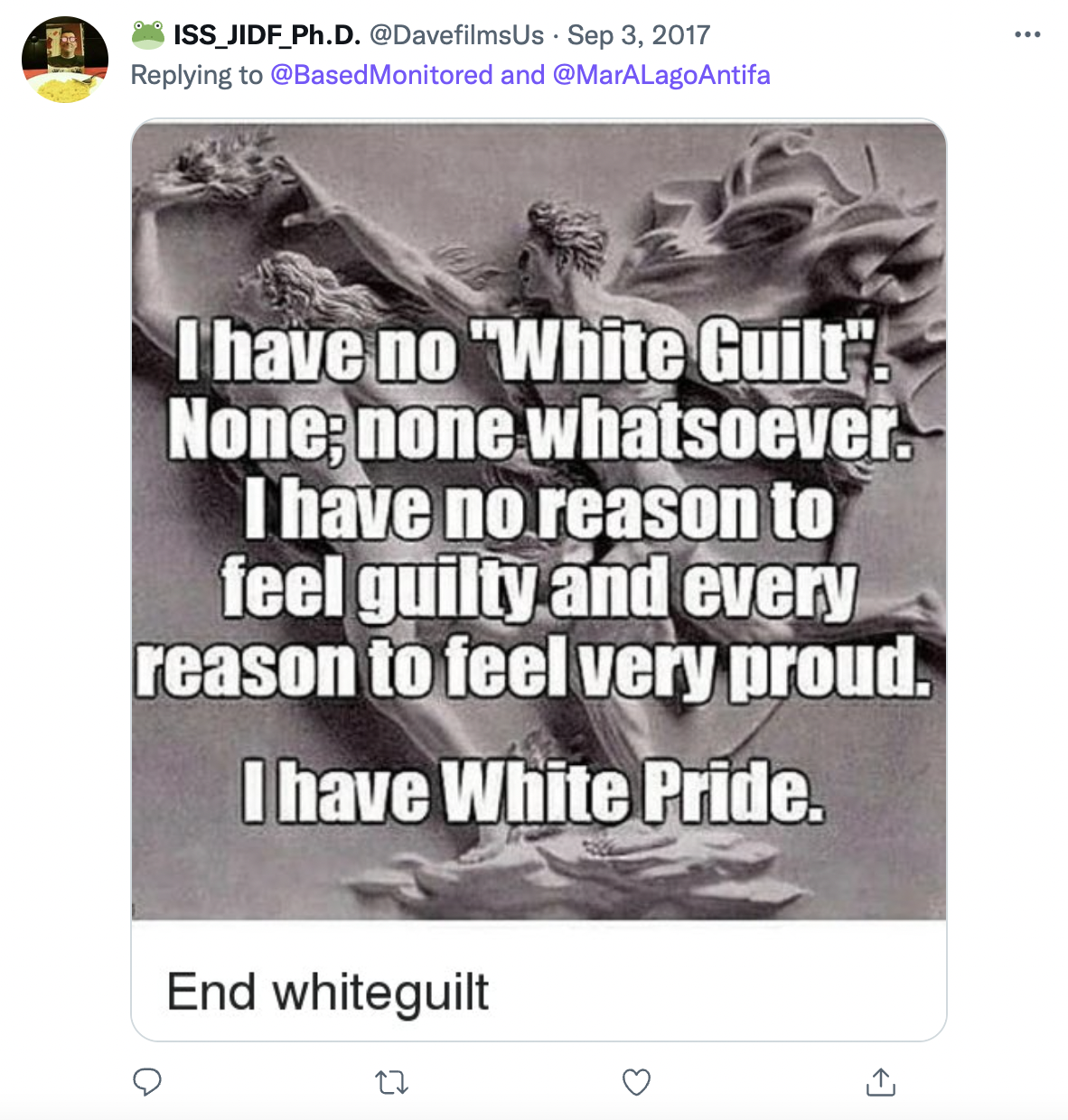Image resolution: width=1068 pixels, height=1120 pixels.
Task: Open the Sep 3, 2017 timestamp permalink
Action: (x=639, y=35)
